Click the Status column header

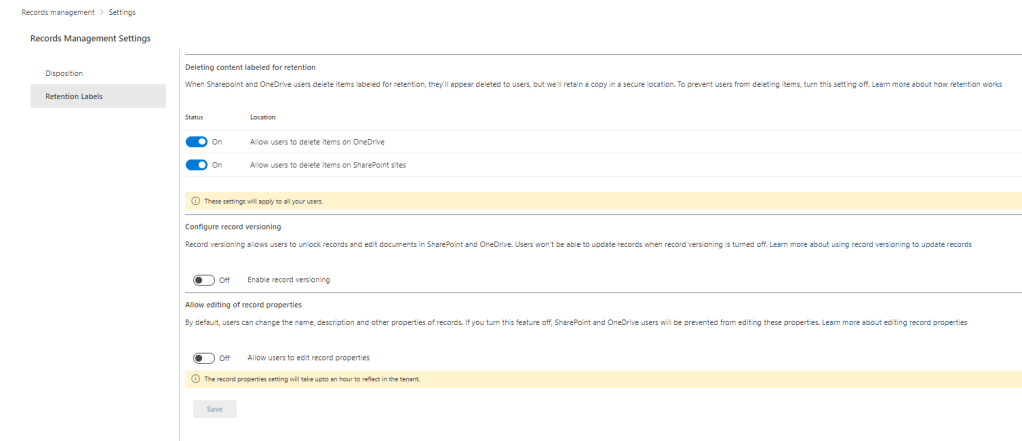pos(195,118)
